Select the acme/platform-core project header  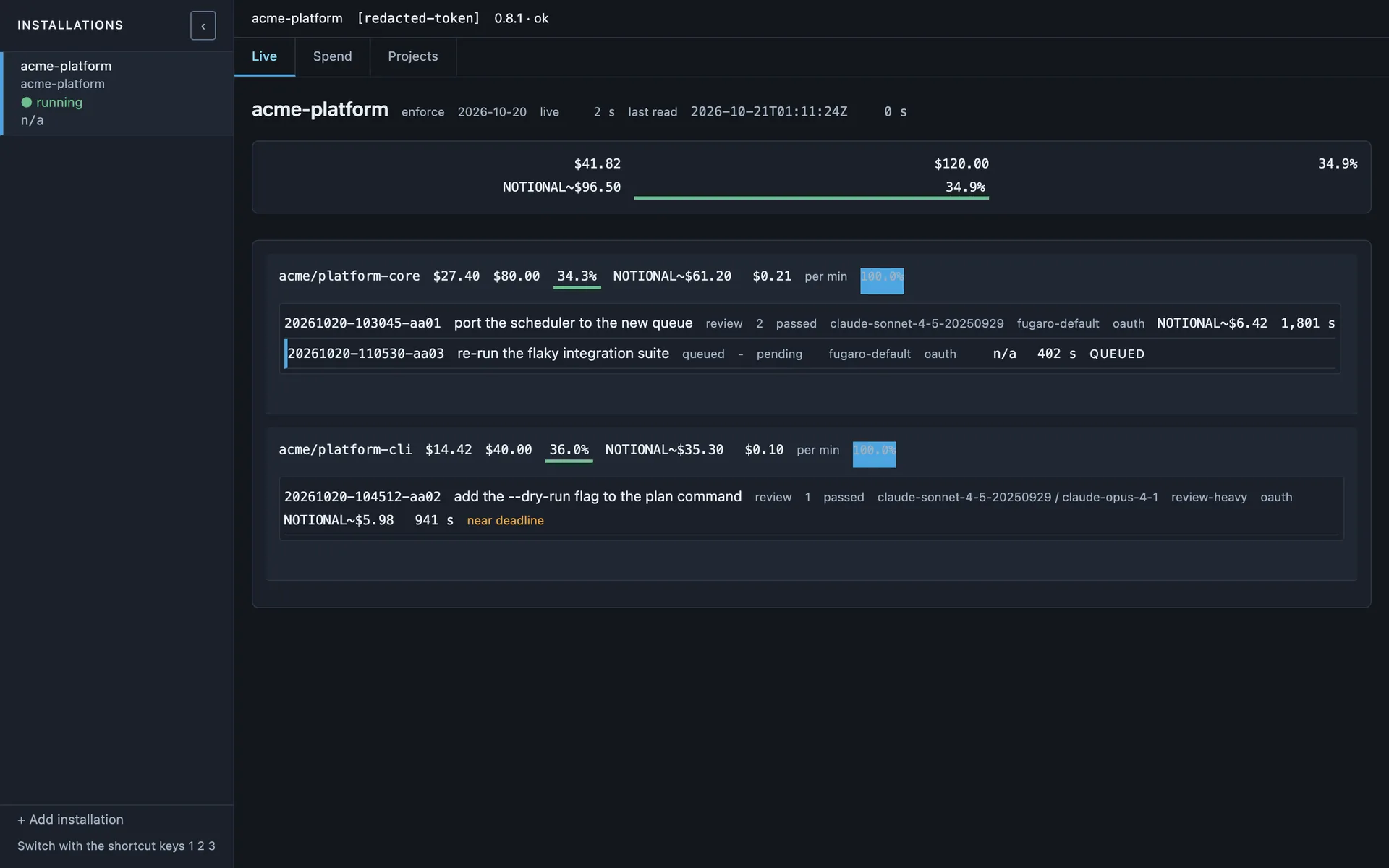pyautogui.click(x=349, y=276)
